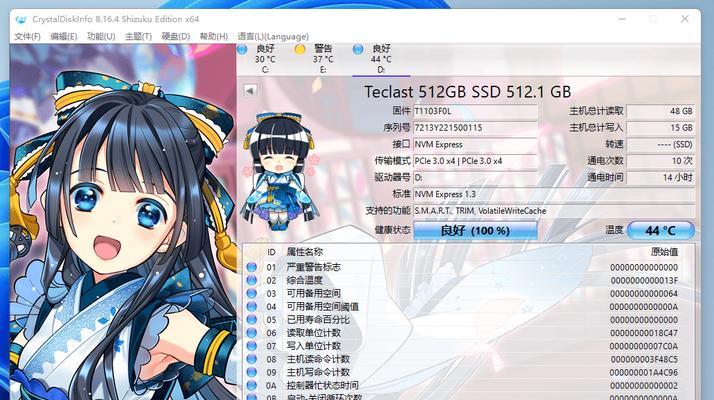Click the chibi Shizuku character image
714x400 pixels.
tap(279, 171)
